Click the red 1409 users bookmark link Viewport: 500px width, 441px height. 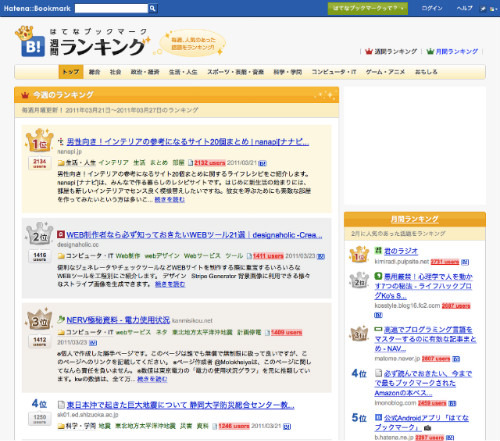point(287,332)
